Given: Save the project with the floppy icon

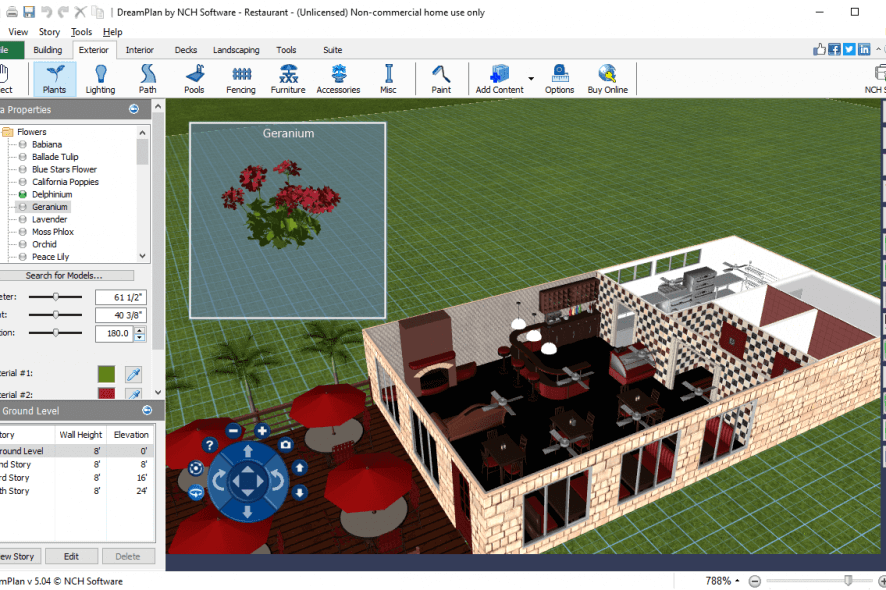Looking at the screenshot, I should point(29,12).
